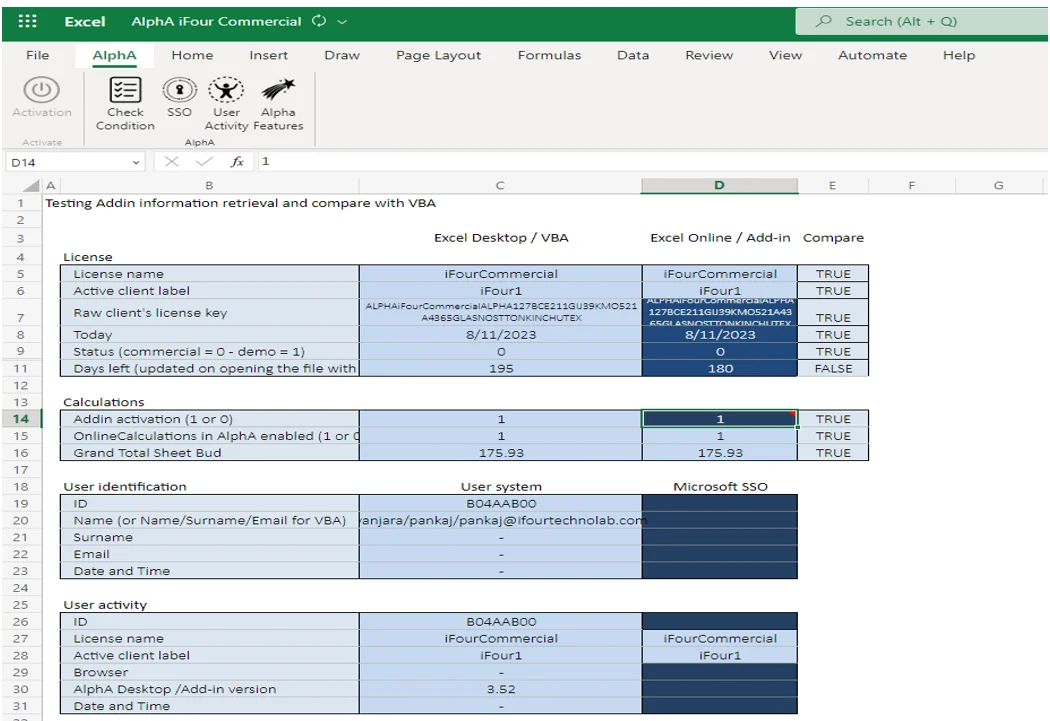Open the Automate tab
1050x721 pixels.
[873, 55]
